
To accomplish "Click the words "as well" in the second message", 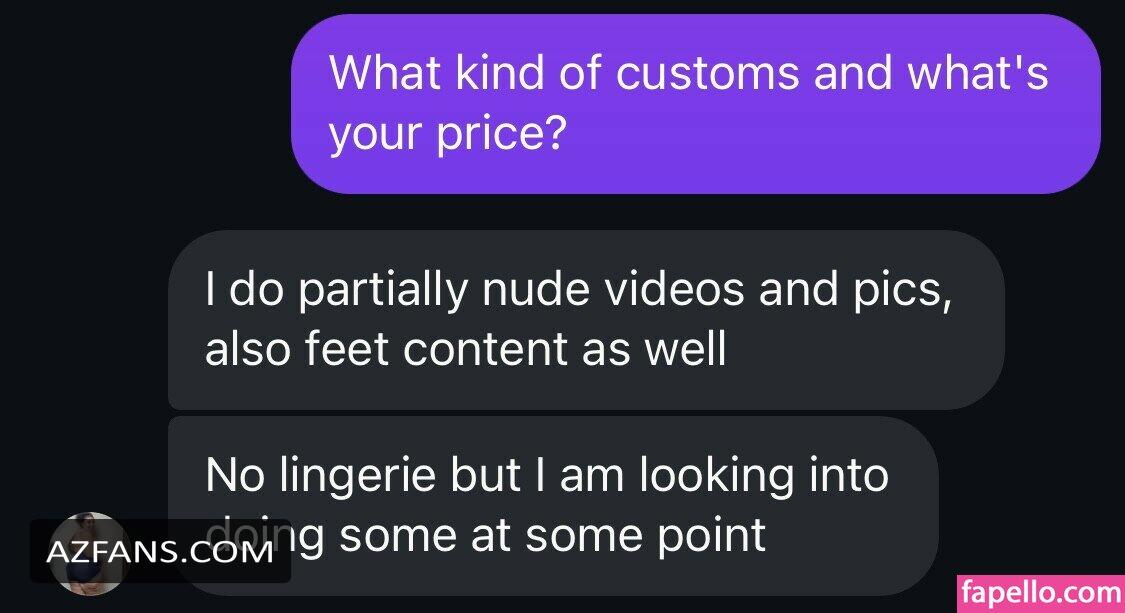I will (654, 350).
